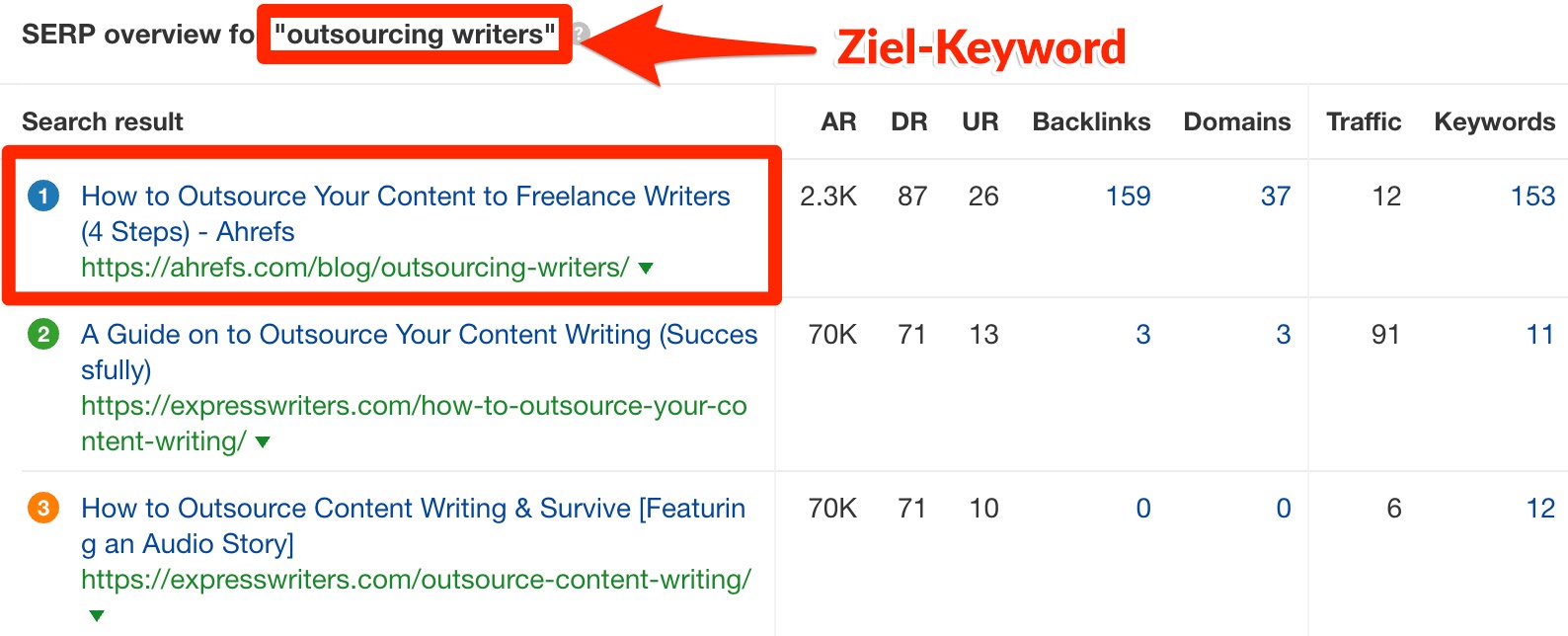
Task: Click the 37 referring domains count
Action: coord(1275,196)
